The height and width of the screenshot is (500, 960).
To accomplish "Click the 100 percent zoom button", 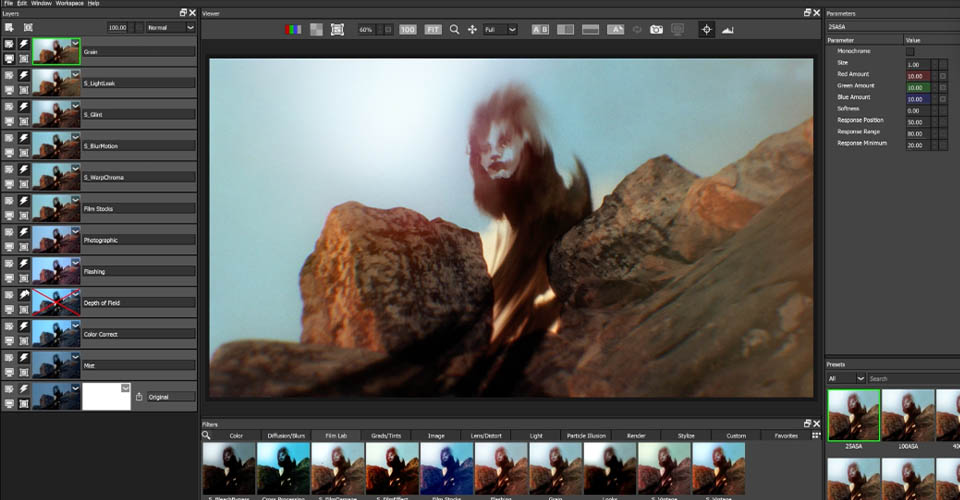I will click(x=408, y=29).
